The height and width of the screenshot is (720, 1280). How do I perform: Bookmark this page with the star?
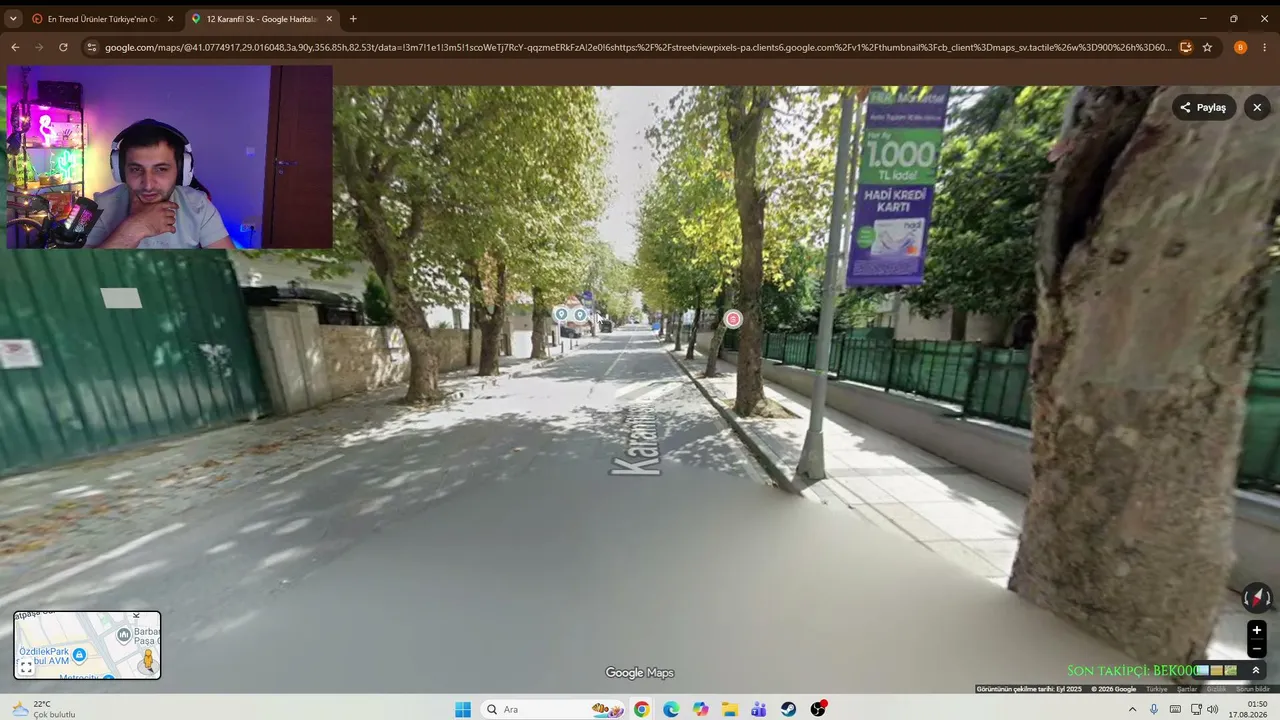click(1207, 47)
